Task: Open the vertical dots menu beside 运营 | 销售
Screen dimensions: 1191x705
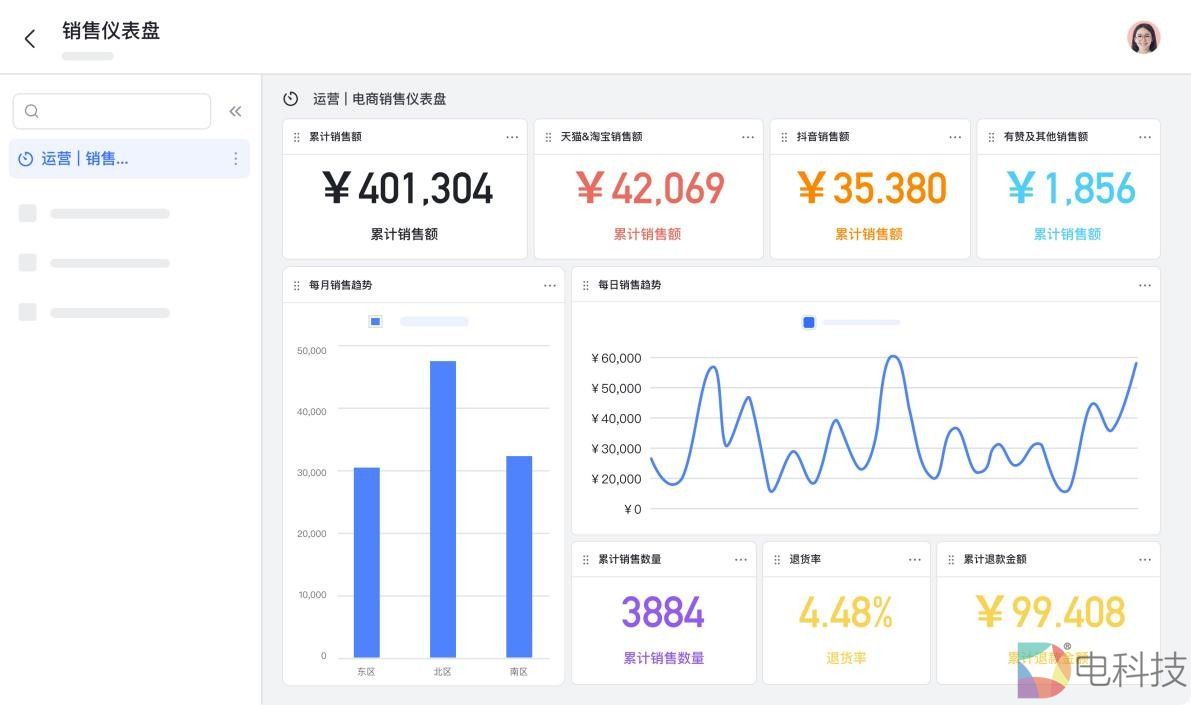Action: 236,159
